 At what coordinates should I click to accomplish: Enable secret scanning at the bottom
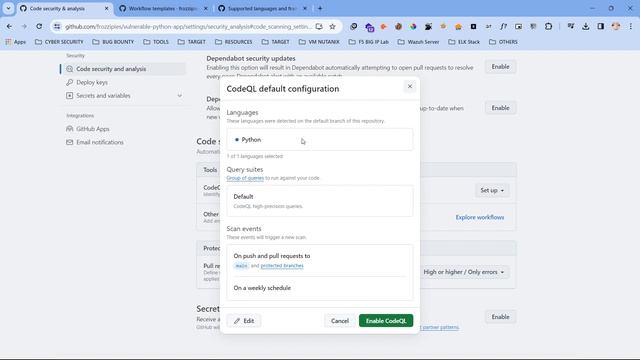500,317
